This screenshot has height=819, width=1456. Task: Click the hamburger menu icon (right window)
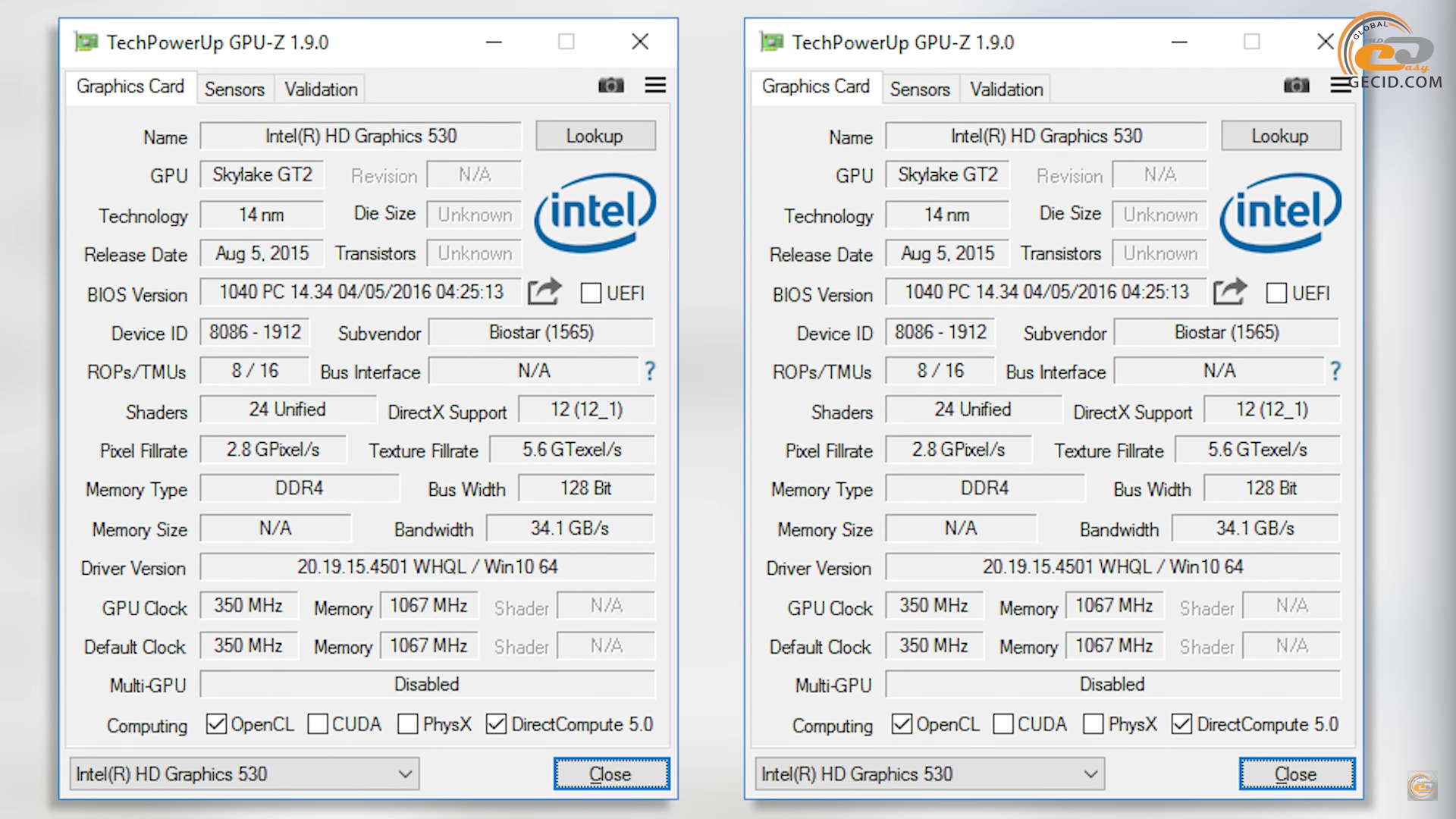(1339, 86)
